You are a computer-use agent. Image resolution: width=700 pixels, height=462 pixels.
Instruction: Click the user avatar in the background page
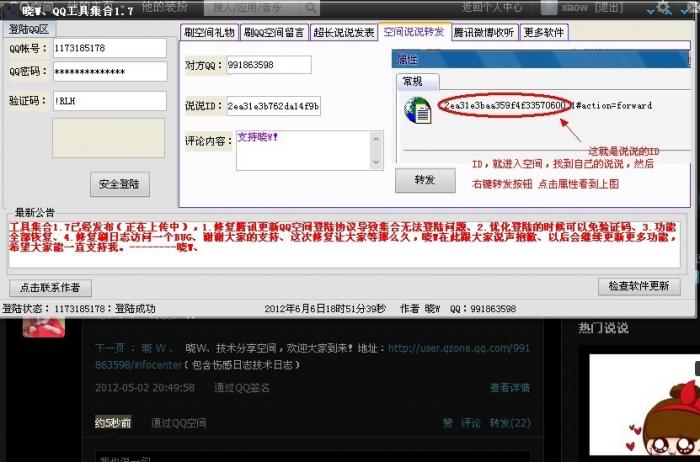pos(44,327)
